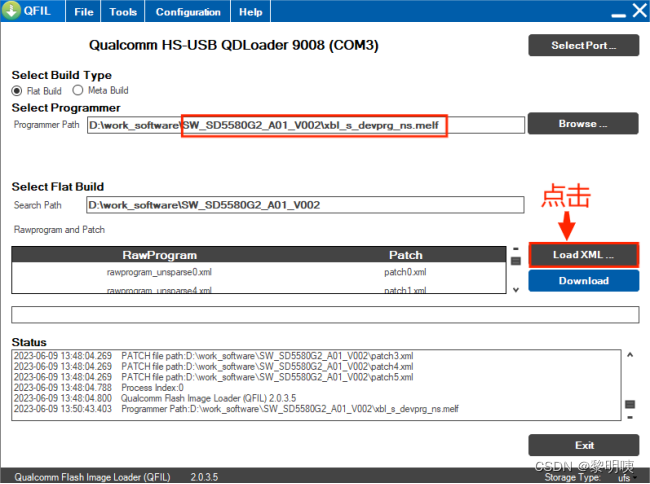Open the Tools menu
Screen dimensions: 650x484
123,12
